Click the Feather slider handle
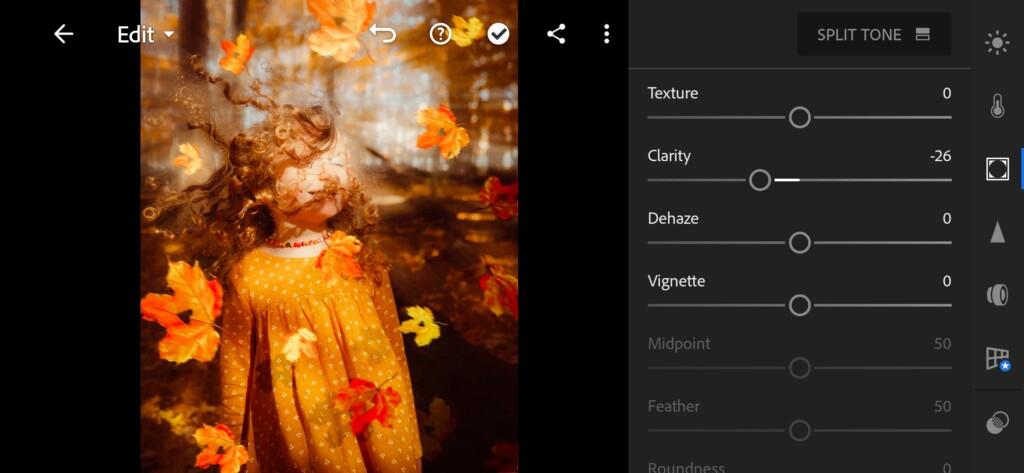Viewport: 1024px width, 473px height. click(x=799, y=431)
